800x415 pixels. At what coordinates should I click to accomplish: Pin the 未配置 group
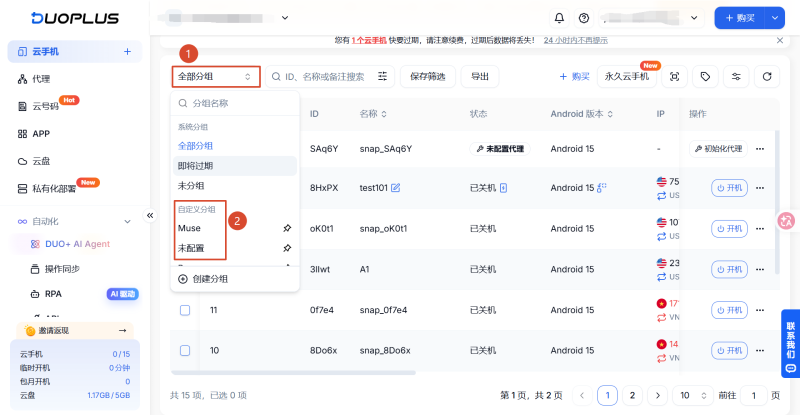[x=287, y=248]
